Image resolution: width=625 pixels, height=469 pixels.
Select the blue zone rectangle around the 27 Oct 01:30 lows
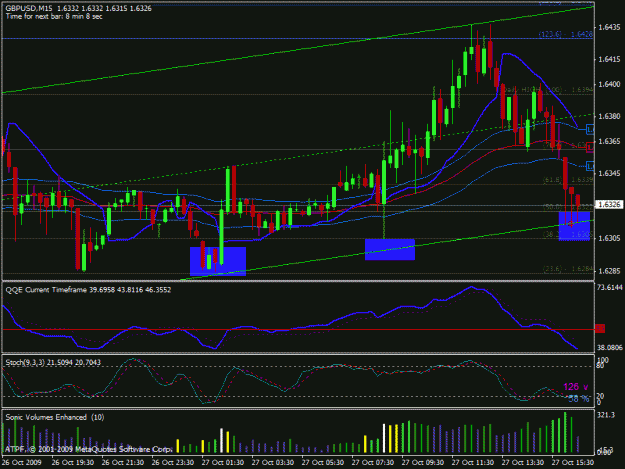[218, 261]
